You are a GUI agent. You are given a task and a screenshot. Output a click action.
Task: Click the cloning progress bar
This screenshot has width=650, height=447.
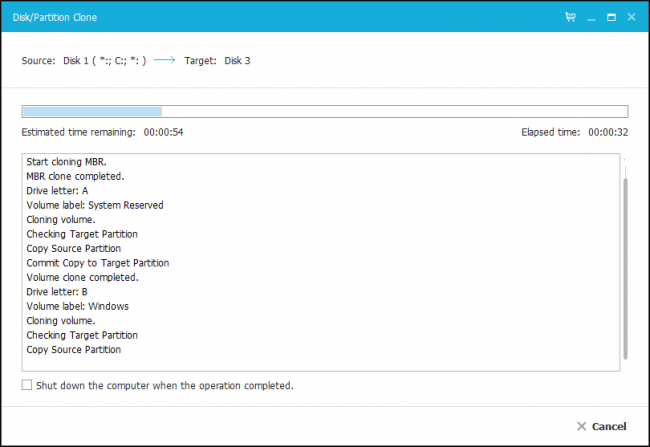[x=324, y=112]
